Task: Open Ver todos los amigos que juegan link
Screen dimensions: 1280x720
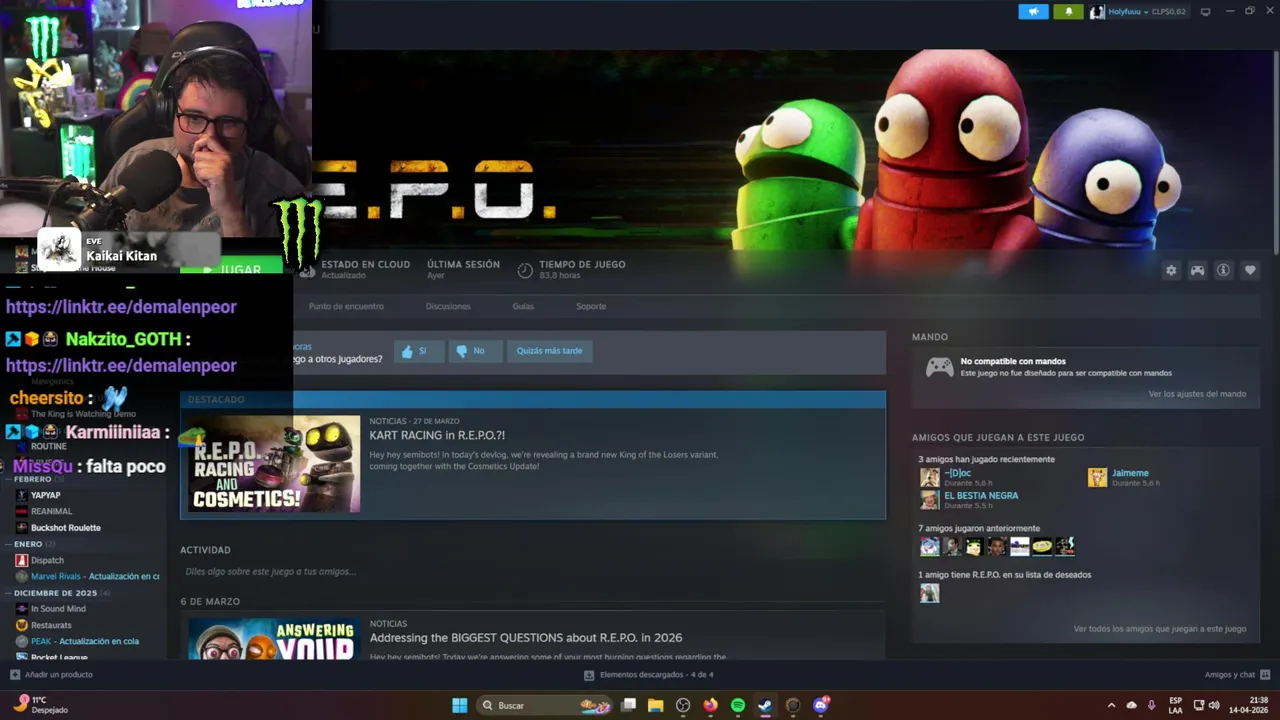Action: tap(1160, 629)
